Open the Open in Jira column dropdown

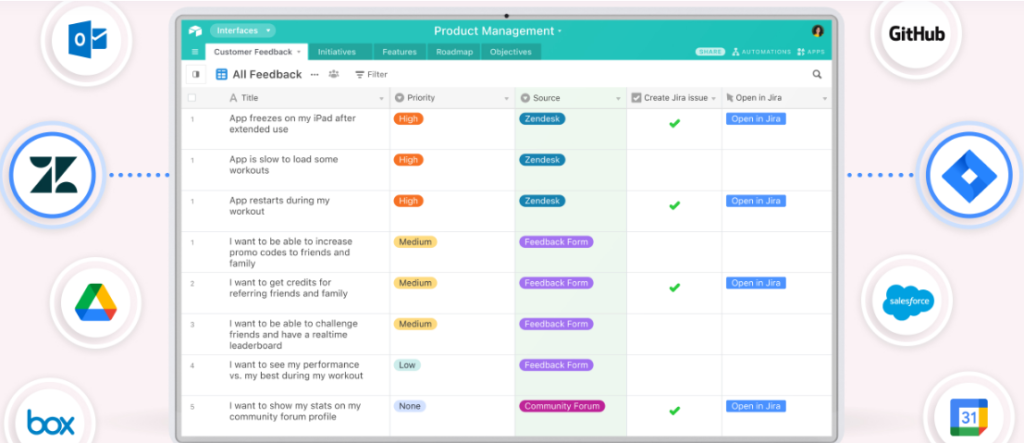(x=824, y=99)
